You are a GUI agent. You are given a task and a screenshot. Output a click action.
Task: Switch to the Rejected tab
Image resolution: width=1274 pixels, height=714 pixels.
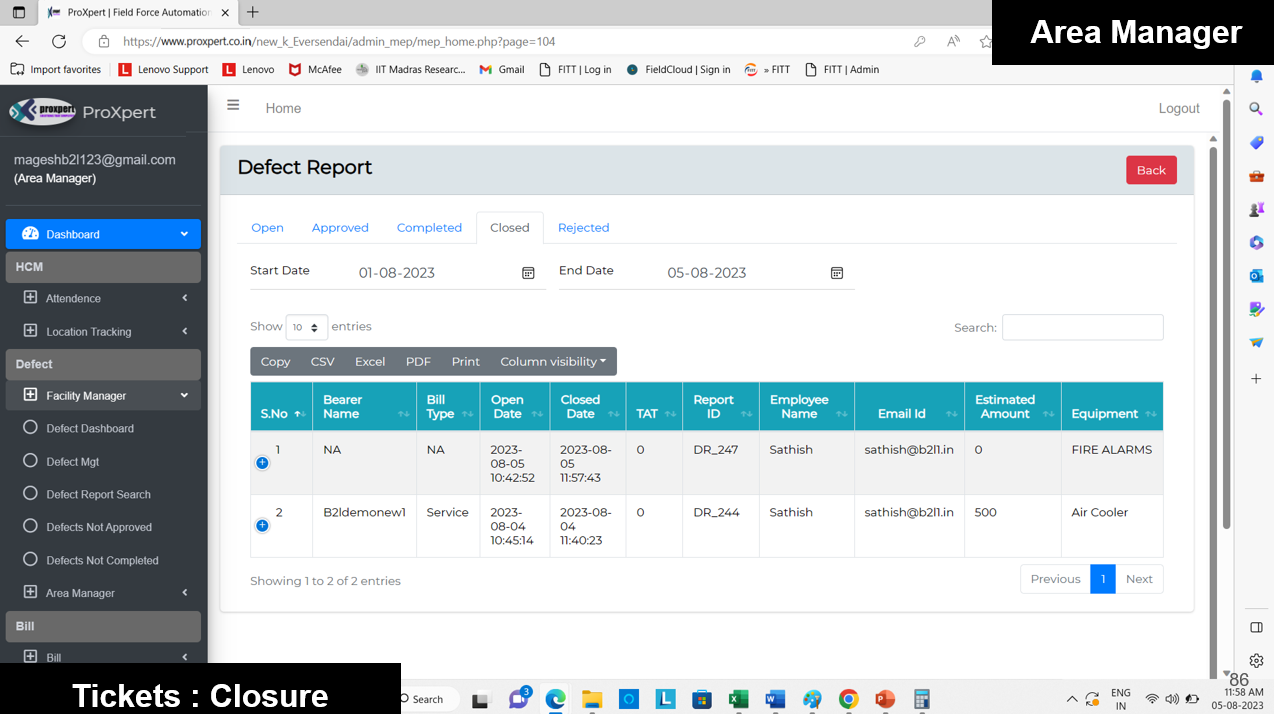click(x=583, y=228)
